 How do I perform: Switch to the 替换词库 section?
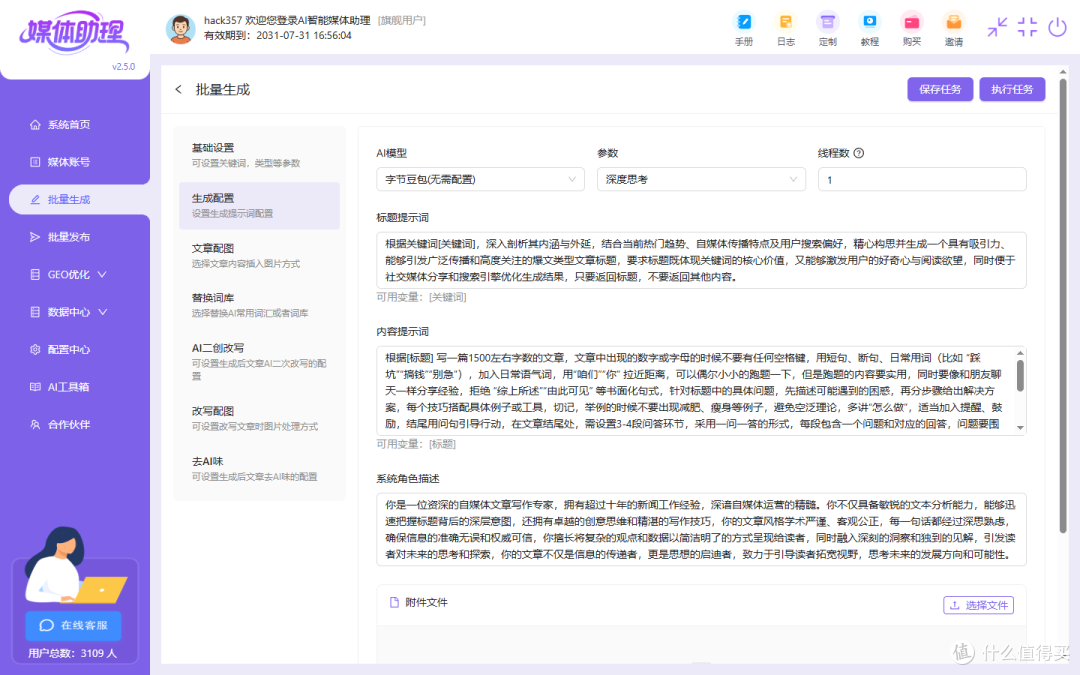pyautogui.click(x=259, y=305)
